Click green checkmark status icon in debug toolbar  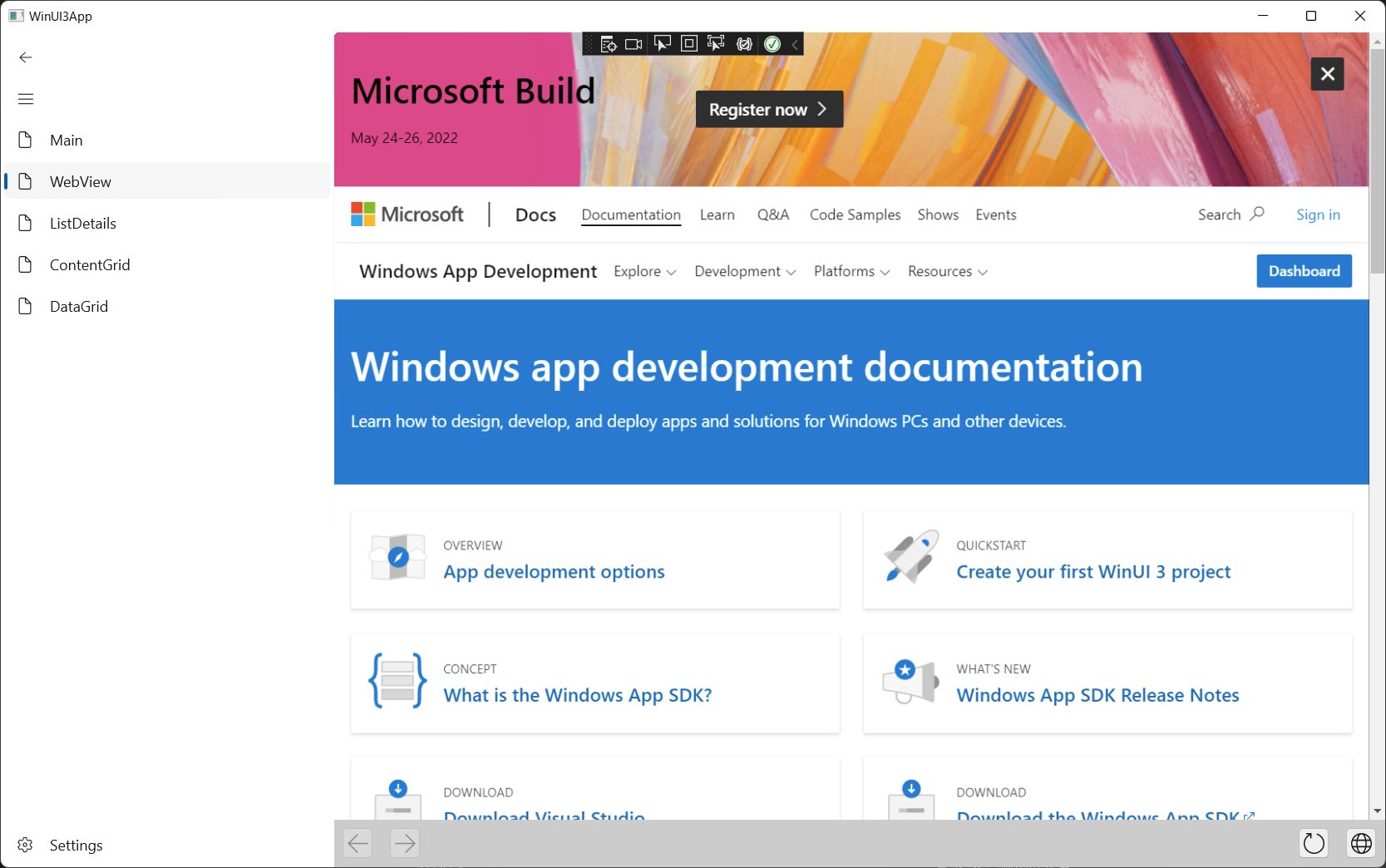[x=772, y=44]
